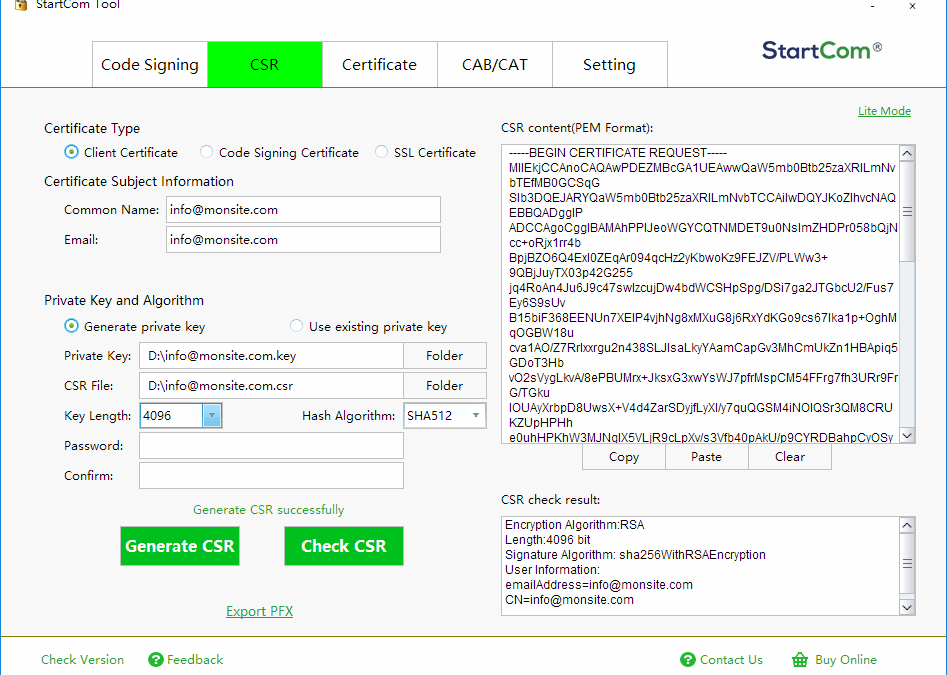This screenshot has height=675, width=947.
Task: Click the Generate CSR button
Action: (x=180, y=546)
